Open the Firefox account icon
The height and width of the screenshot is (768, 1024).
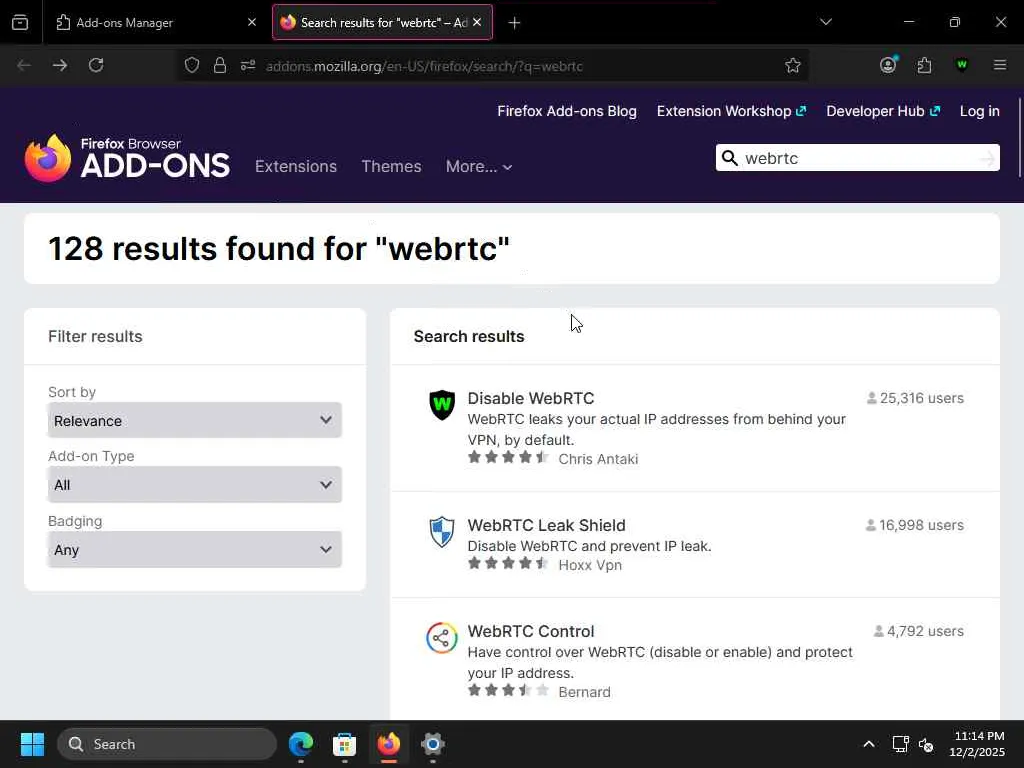pos(888,65)
